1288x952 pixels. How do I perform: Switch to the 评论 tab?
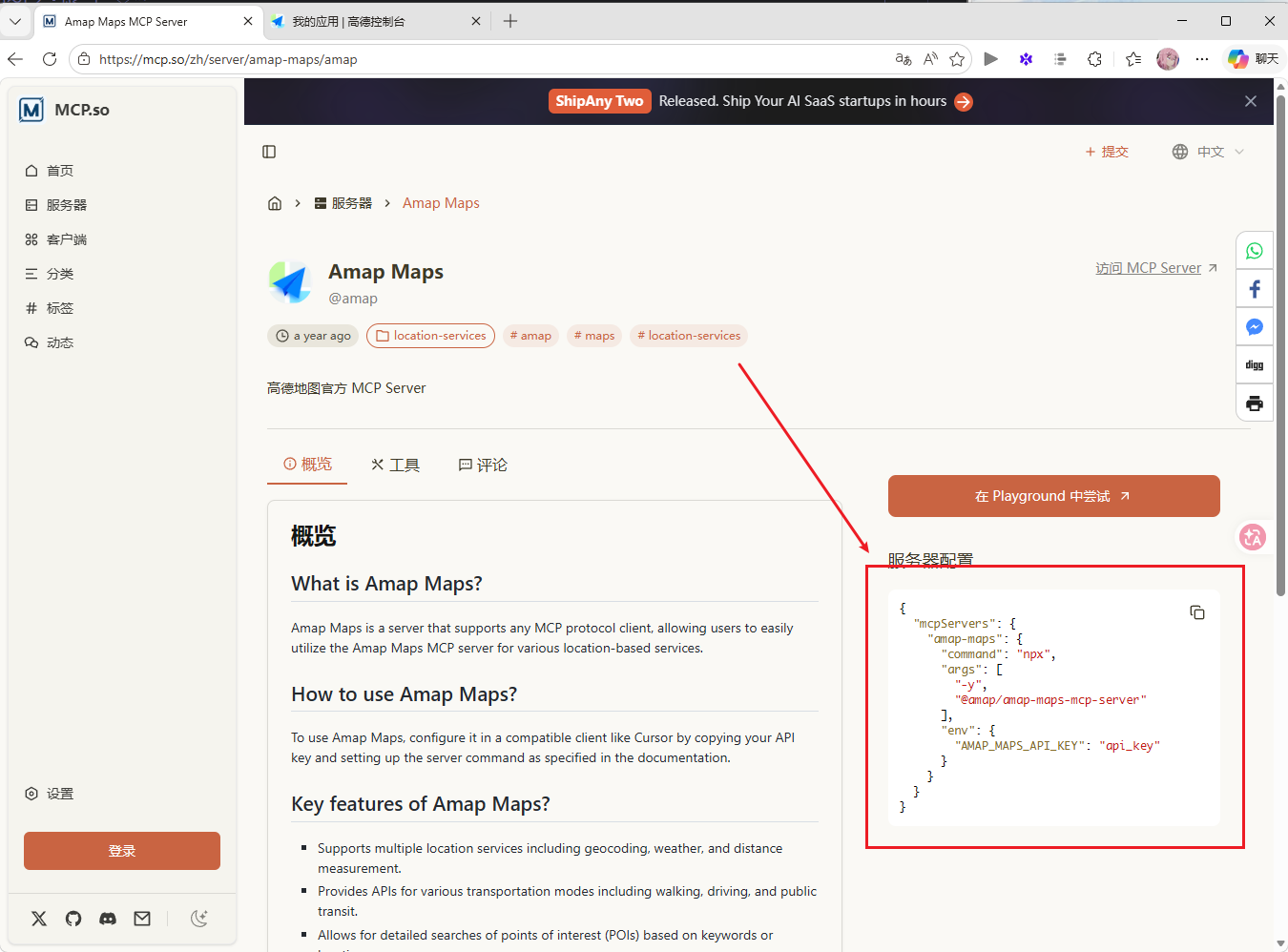(483, 465)
